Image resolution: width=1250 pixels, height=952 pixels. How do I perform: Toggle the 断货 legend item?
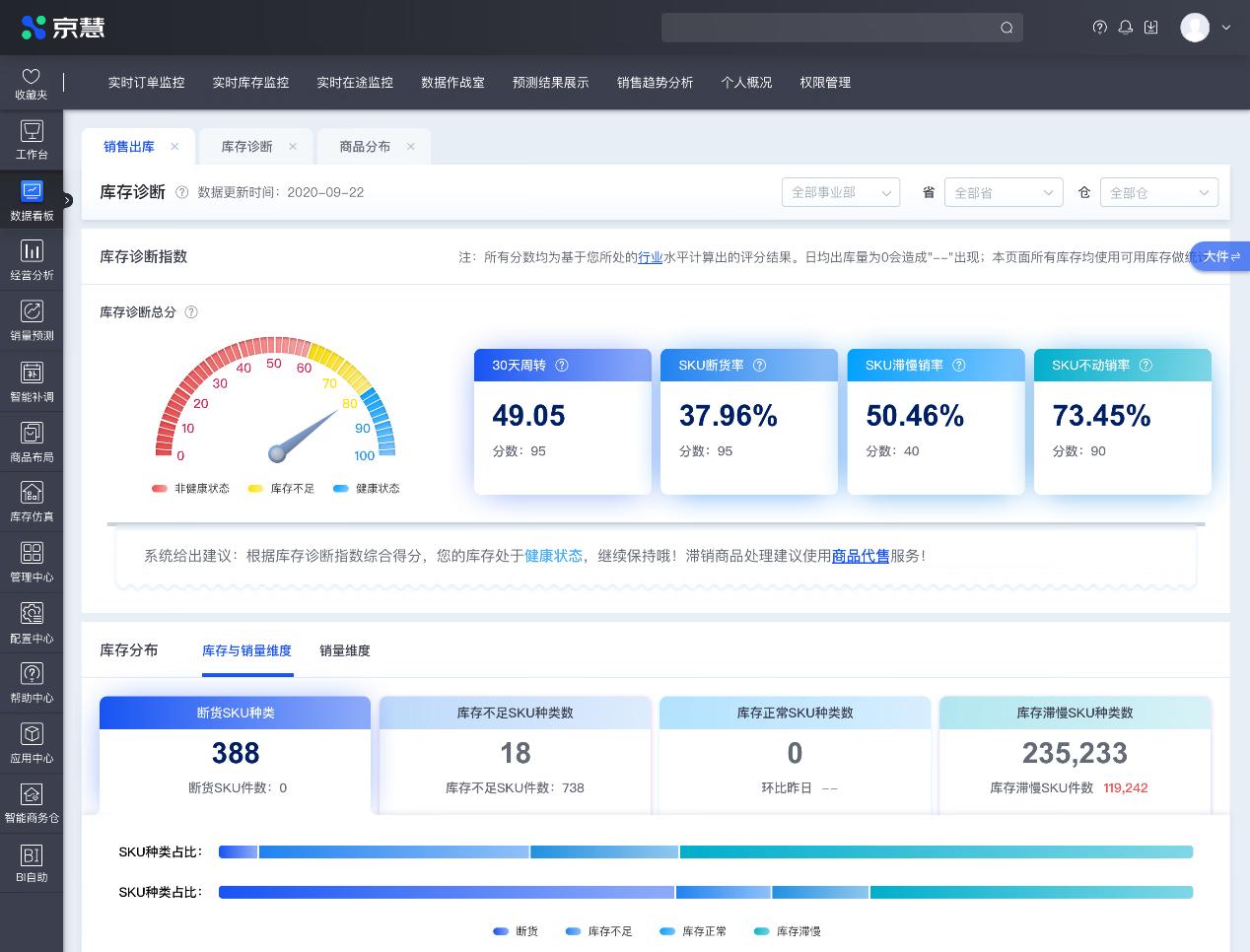[x=517, y=931]
